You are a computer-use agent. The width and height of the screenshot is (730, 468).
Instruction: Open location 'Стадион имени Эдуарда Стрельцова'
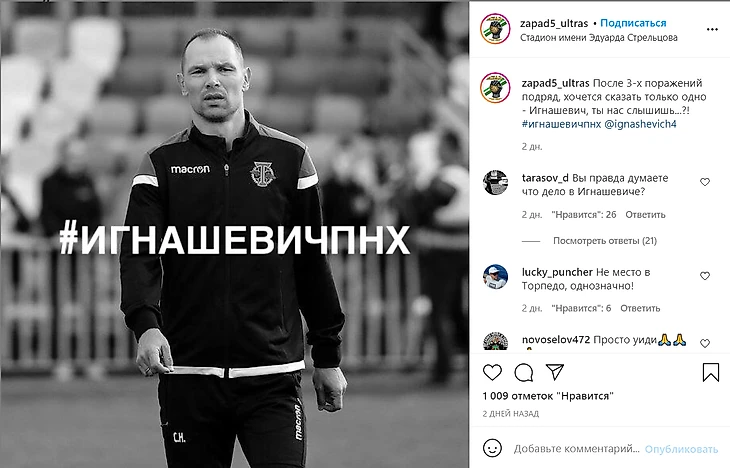coord(599,38)
